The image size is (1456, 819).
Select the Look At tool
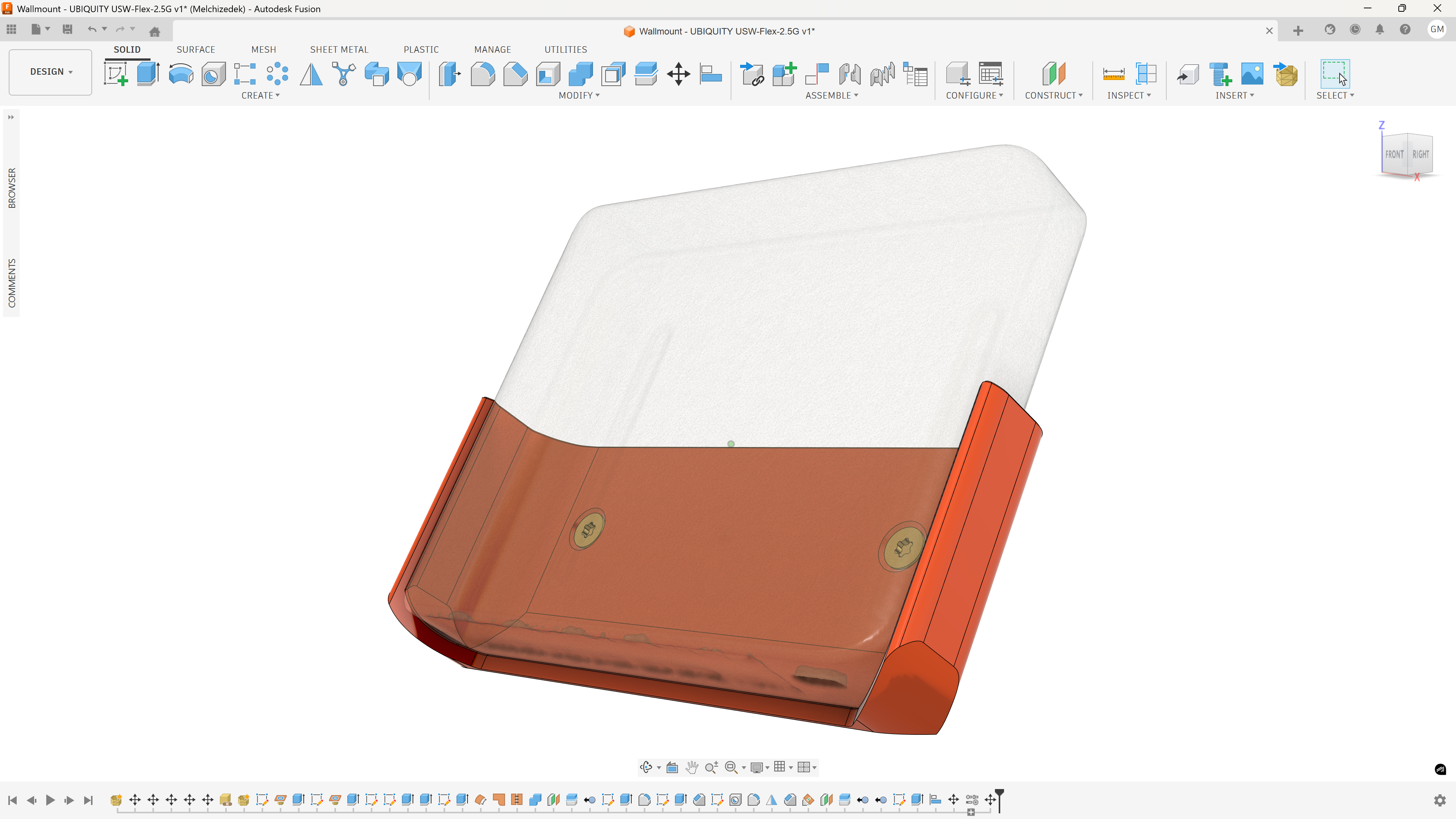pos(672,767)
